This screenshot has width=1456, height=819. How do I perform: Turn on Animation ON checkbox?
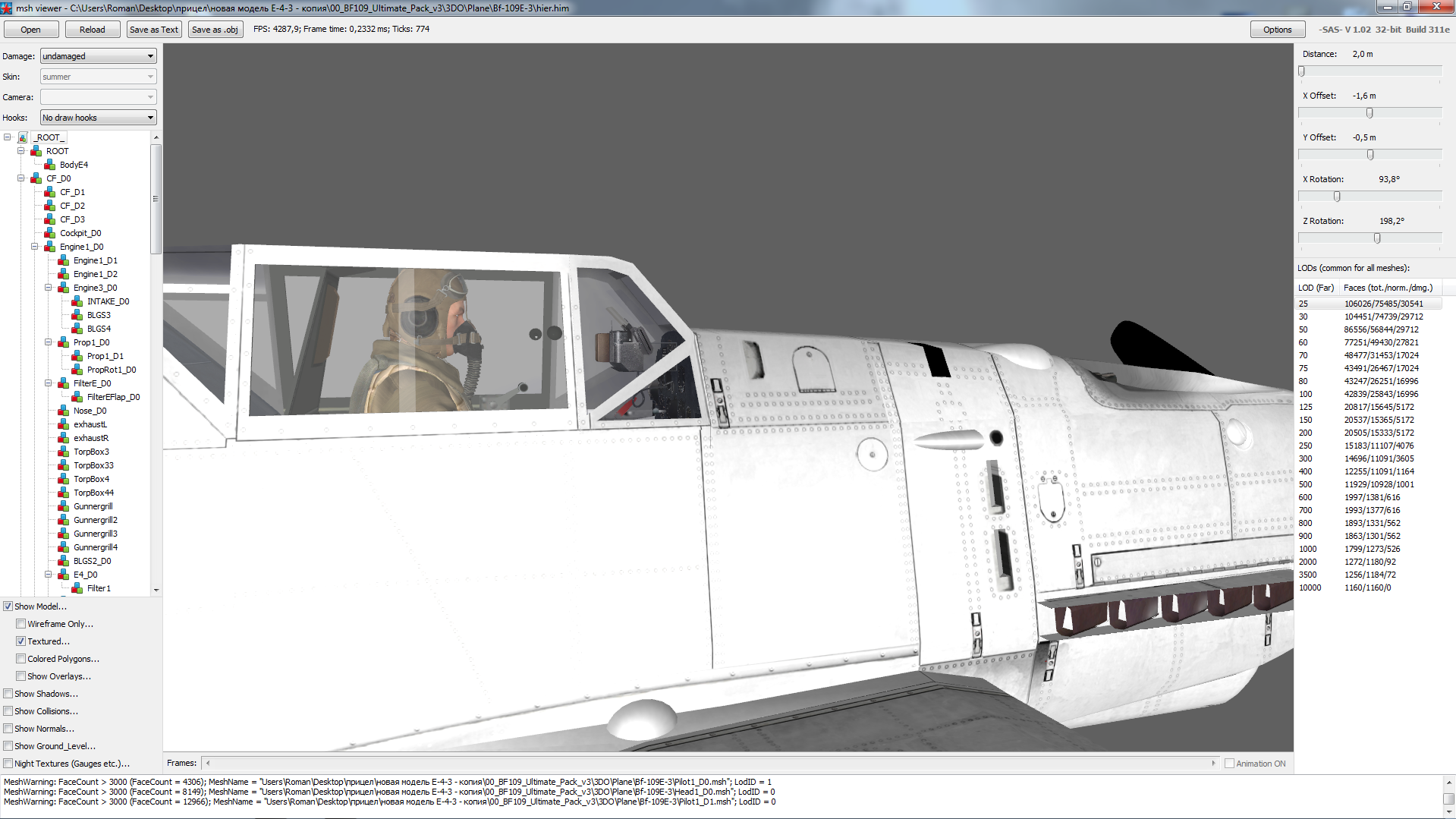coord(1229,764)
